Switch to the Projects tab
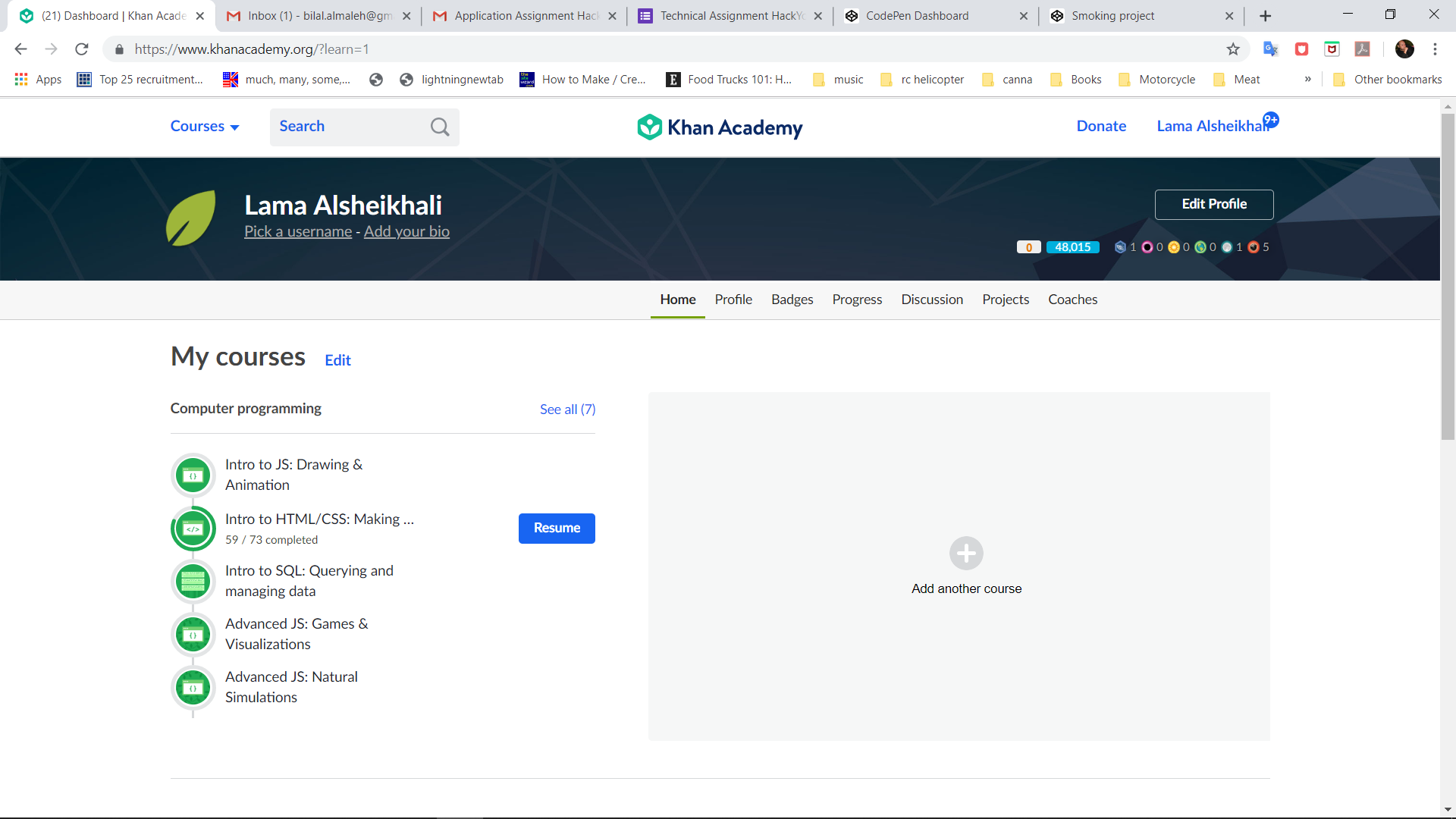 coord(1006,300)
